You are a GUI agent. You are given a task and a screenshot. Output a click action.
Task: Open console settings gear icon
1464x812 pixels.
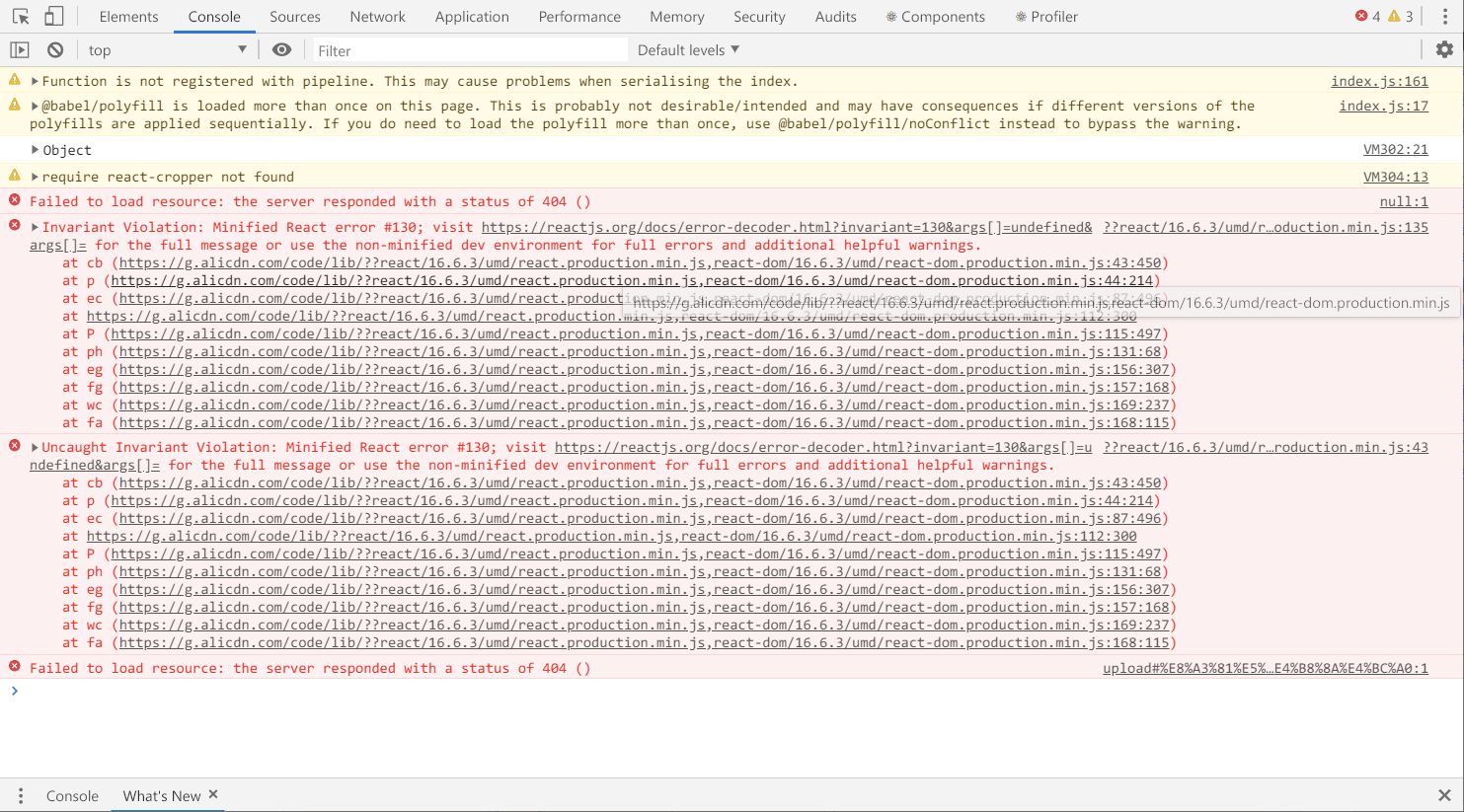(1444, 49)
